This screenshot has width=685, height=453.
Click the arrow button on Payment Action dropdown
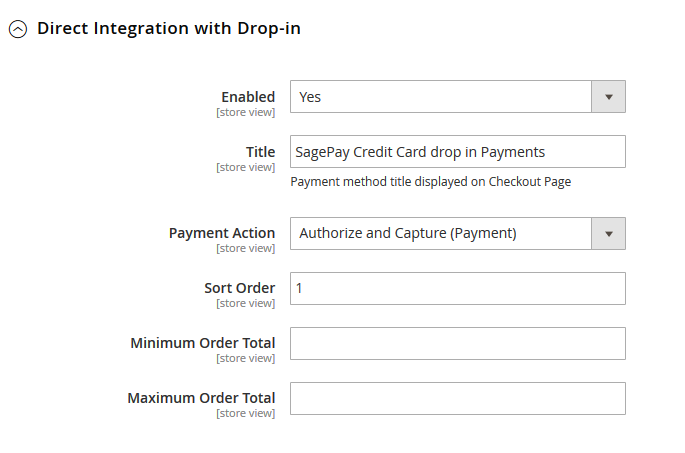click(x=608, y=233)
